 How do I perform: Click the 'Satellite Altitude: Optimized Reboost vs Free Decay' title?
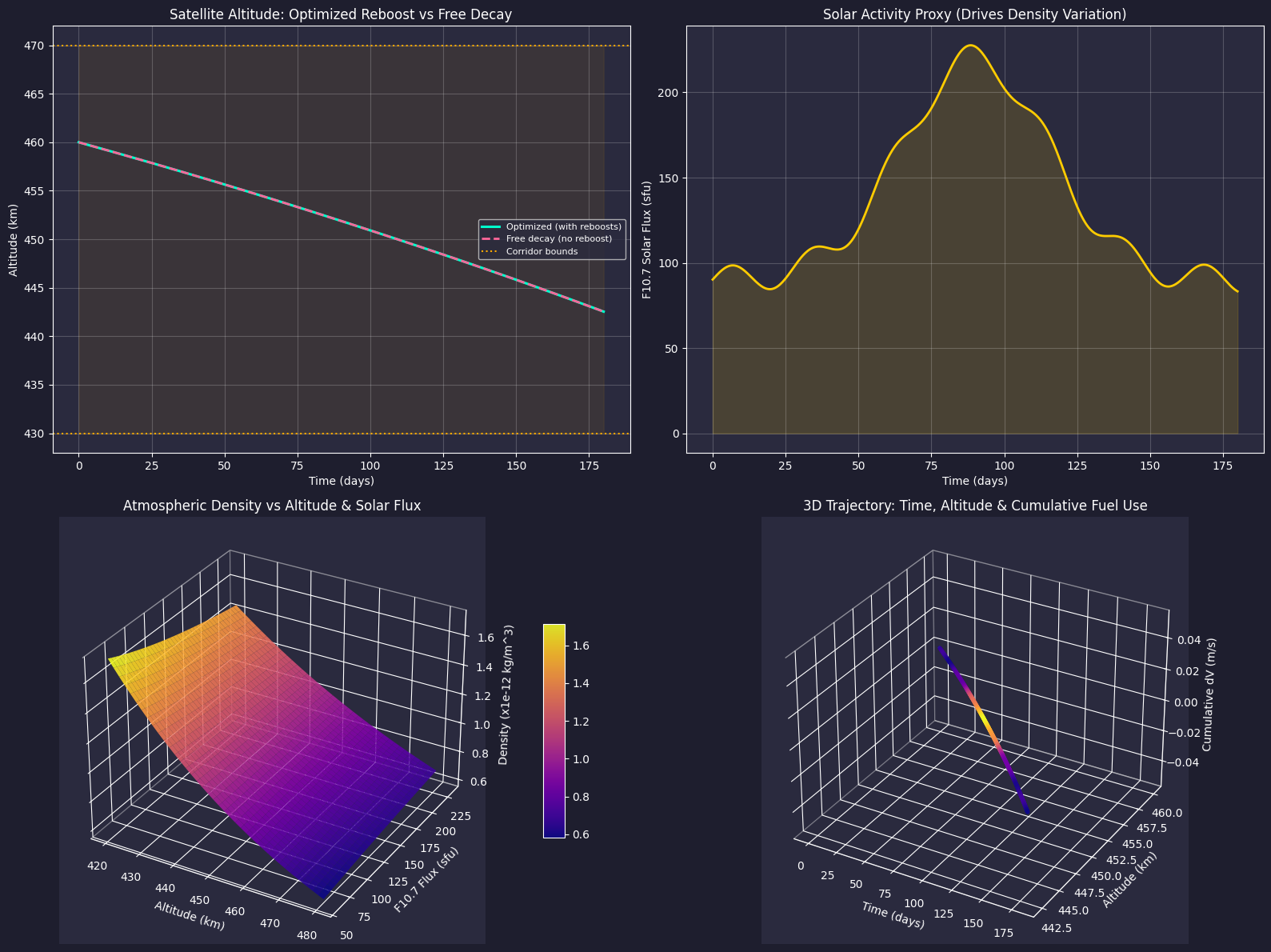(341, 14)
